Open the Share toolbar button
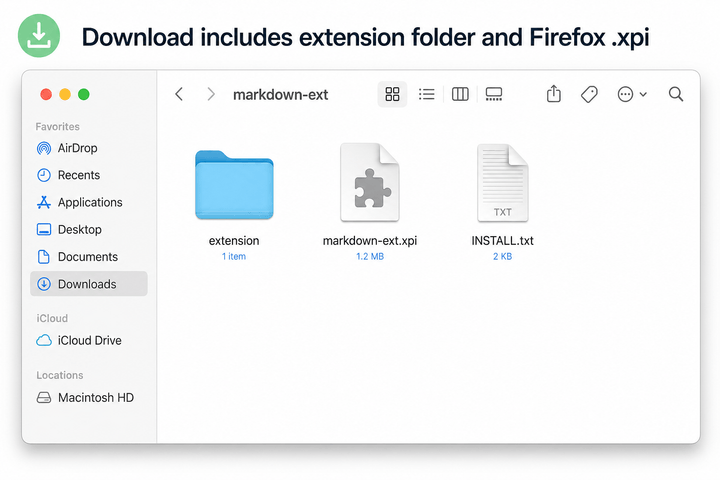Viewport: 720px width, 480px height. click(x=554, y=94)
